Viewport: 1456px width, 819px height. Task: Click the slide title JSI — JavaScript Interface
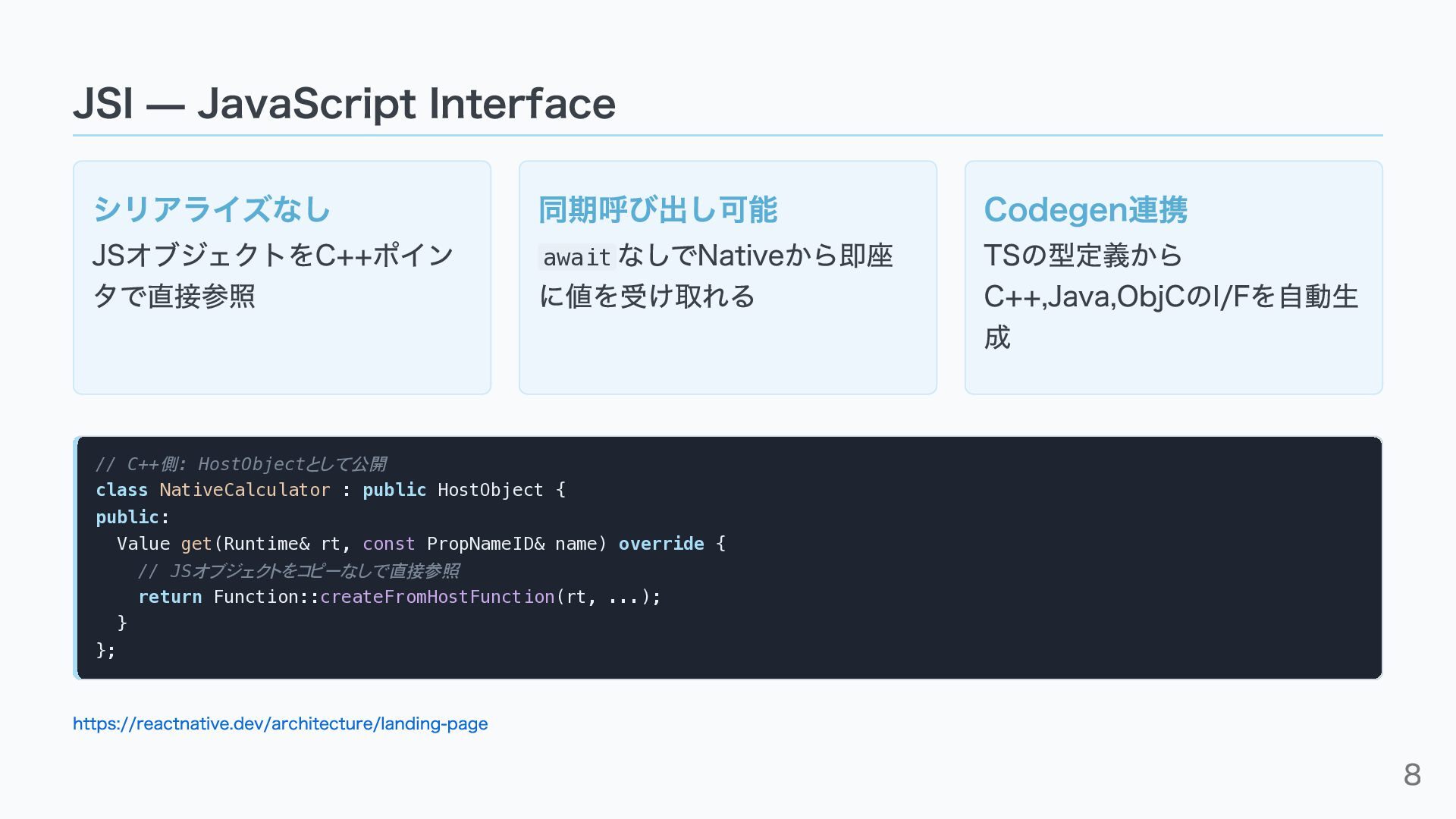(x=344, y=104)
